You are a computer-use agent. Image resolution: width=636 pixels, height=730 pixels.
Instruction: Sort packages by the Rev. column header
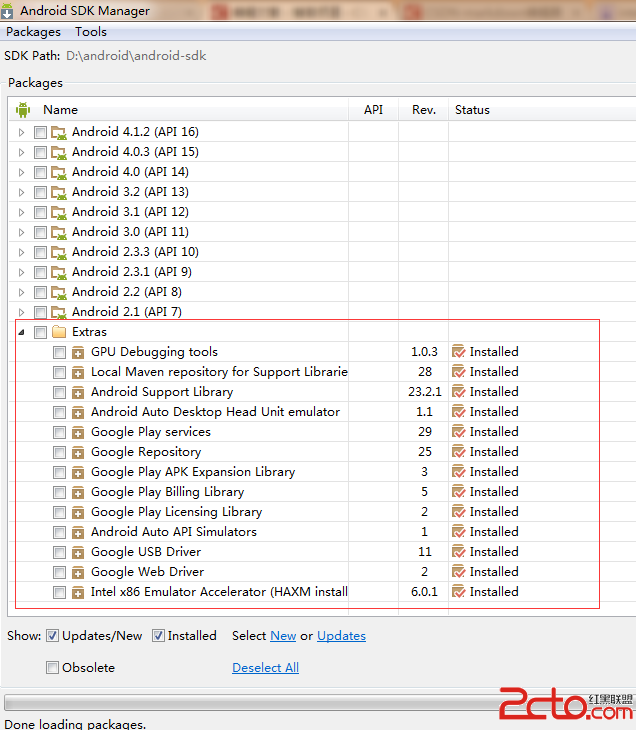(423, 110)
